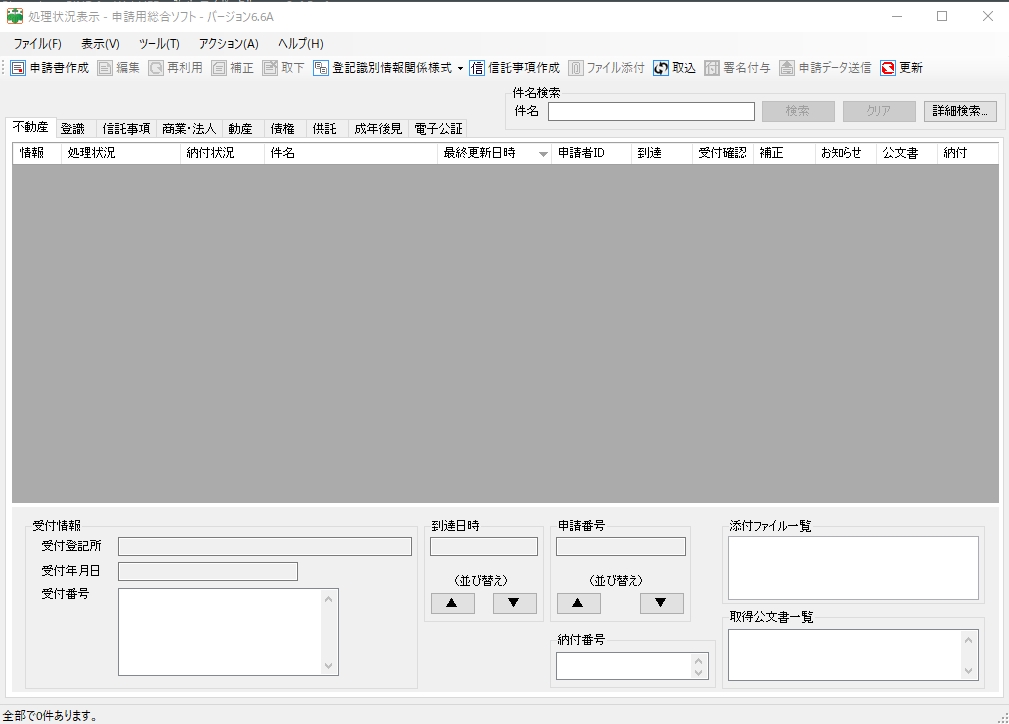Click the お知らせ column header
The image size is (1009, 724).
tap(845, 153)
